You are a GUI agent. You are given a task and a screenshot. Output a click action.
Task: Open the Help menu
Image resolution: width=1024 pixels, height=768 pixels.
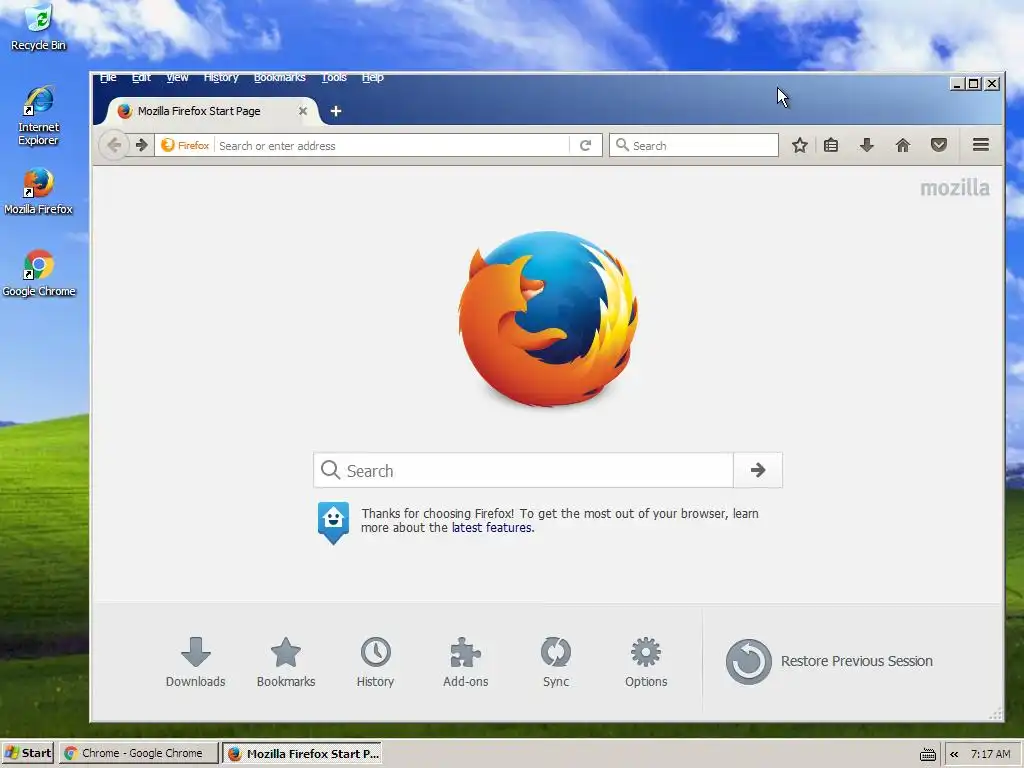pyautogui.click(x=372, y=77)
